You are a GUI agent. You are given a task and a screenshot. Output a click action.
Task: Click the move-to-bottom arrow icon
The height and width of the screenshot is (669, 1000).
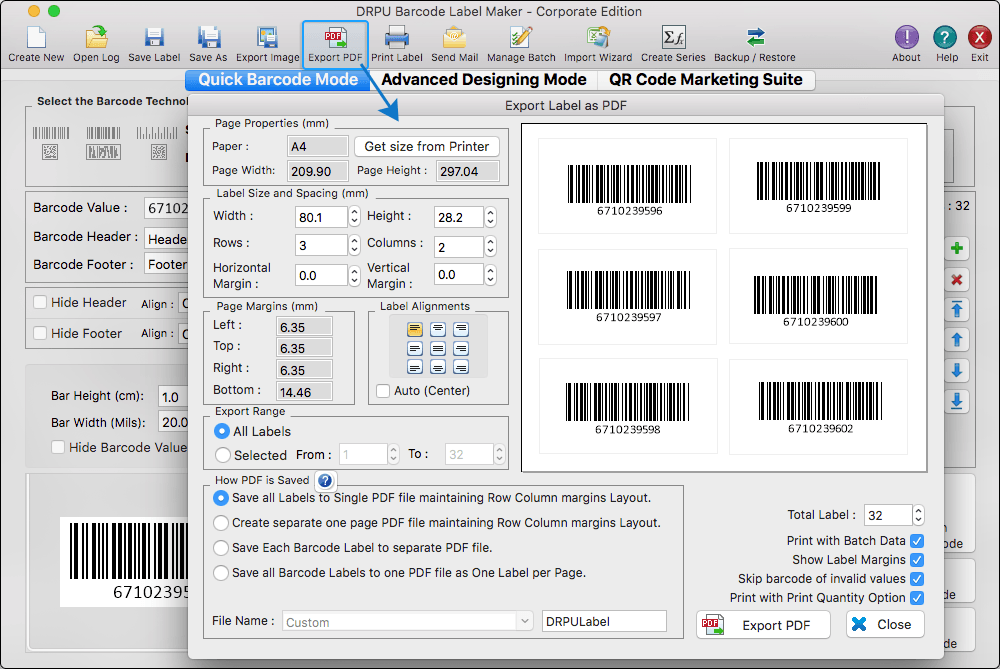click(x=957, y=401)
